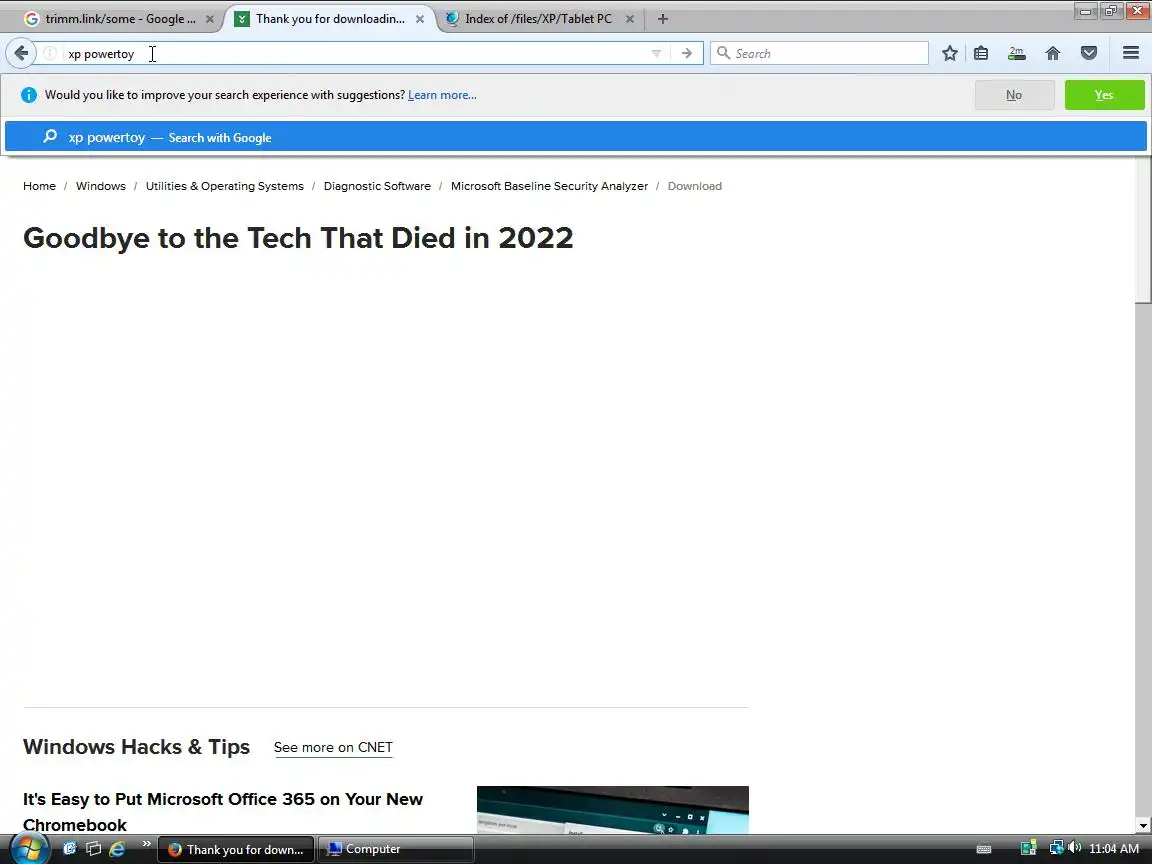
Task: Open the Firefox hamburger menu
Action: pyautogui.click(x=1131, y=53)
